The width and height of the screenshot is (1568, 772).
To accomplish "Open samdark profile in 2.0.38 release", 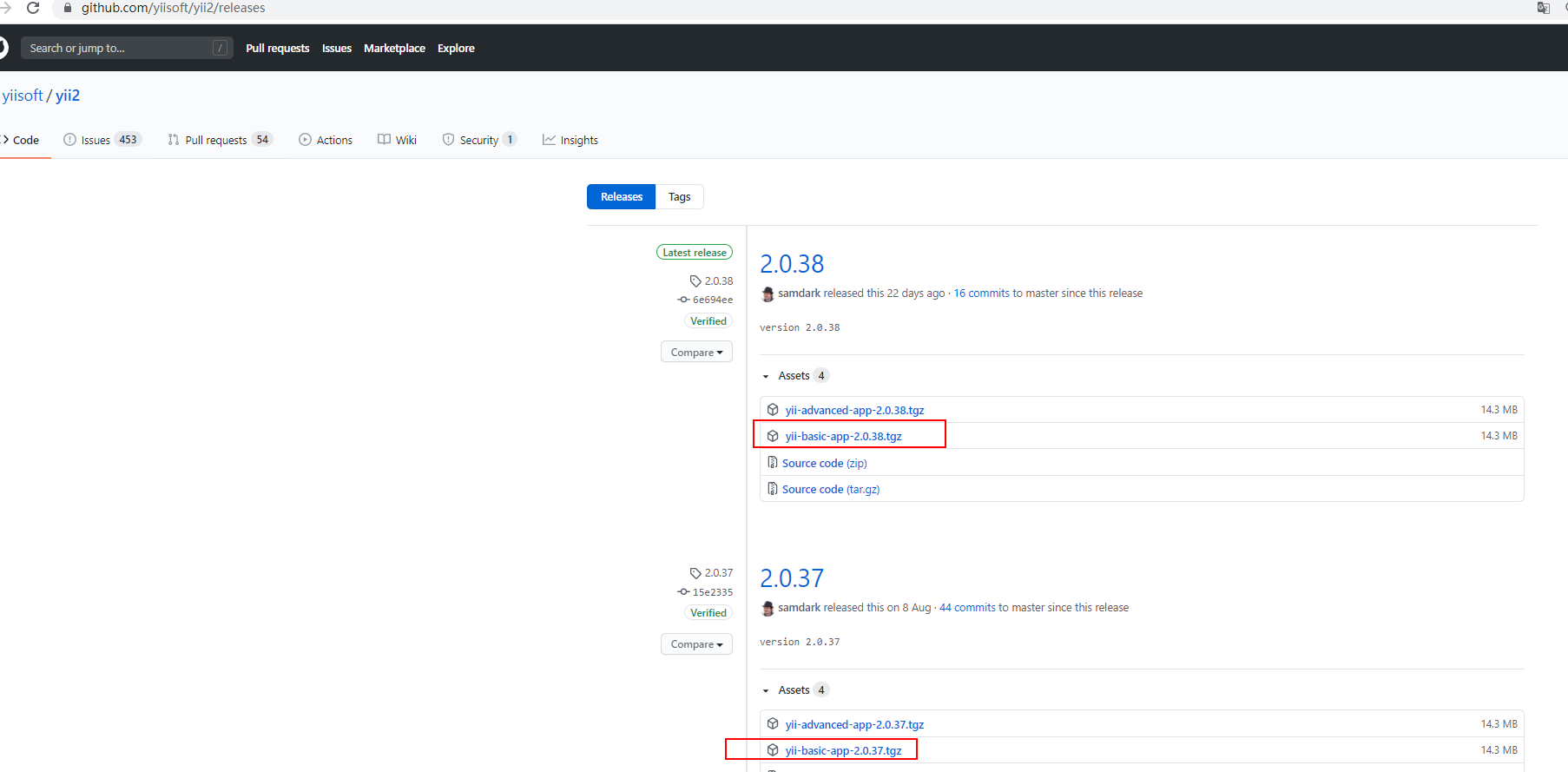I will tap(799, 294).
